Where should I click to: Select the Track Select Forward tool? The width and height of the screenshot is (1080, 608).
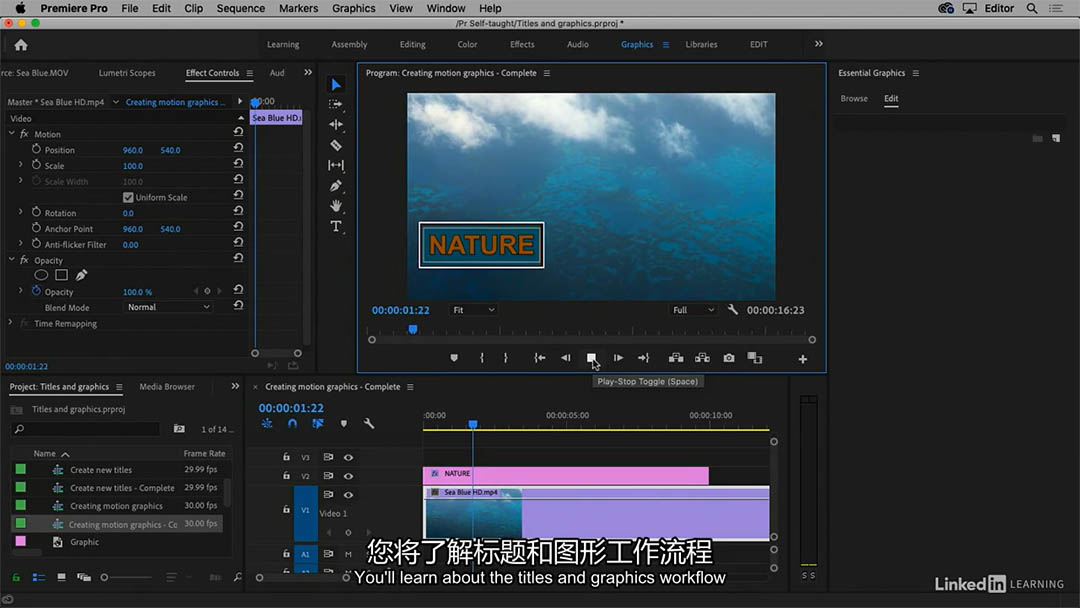pos(335,105)
